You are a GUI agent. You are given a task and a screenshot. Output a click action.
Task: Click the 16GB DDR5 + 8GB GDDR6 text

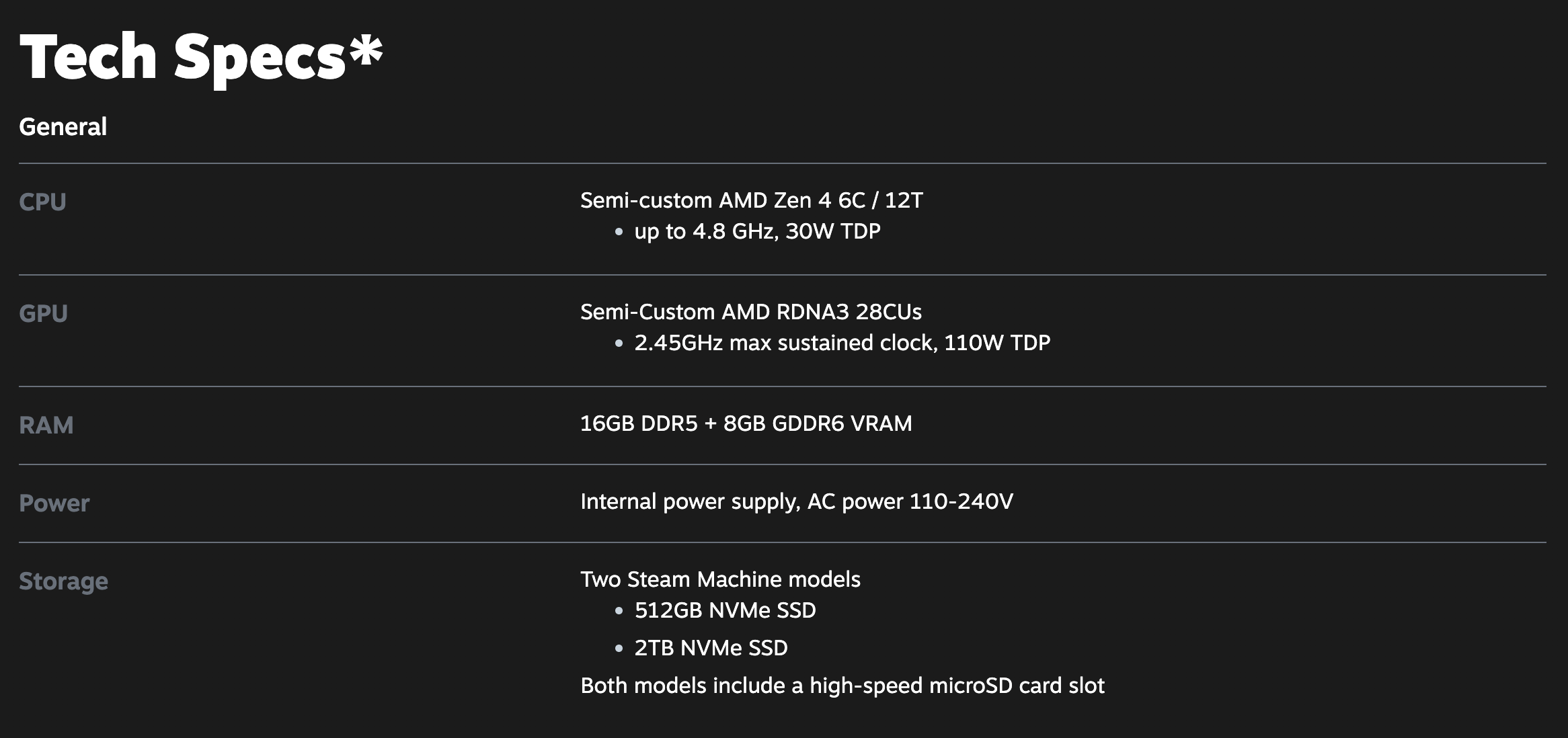pos(746,423)
